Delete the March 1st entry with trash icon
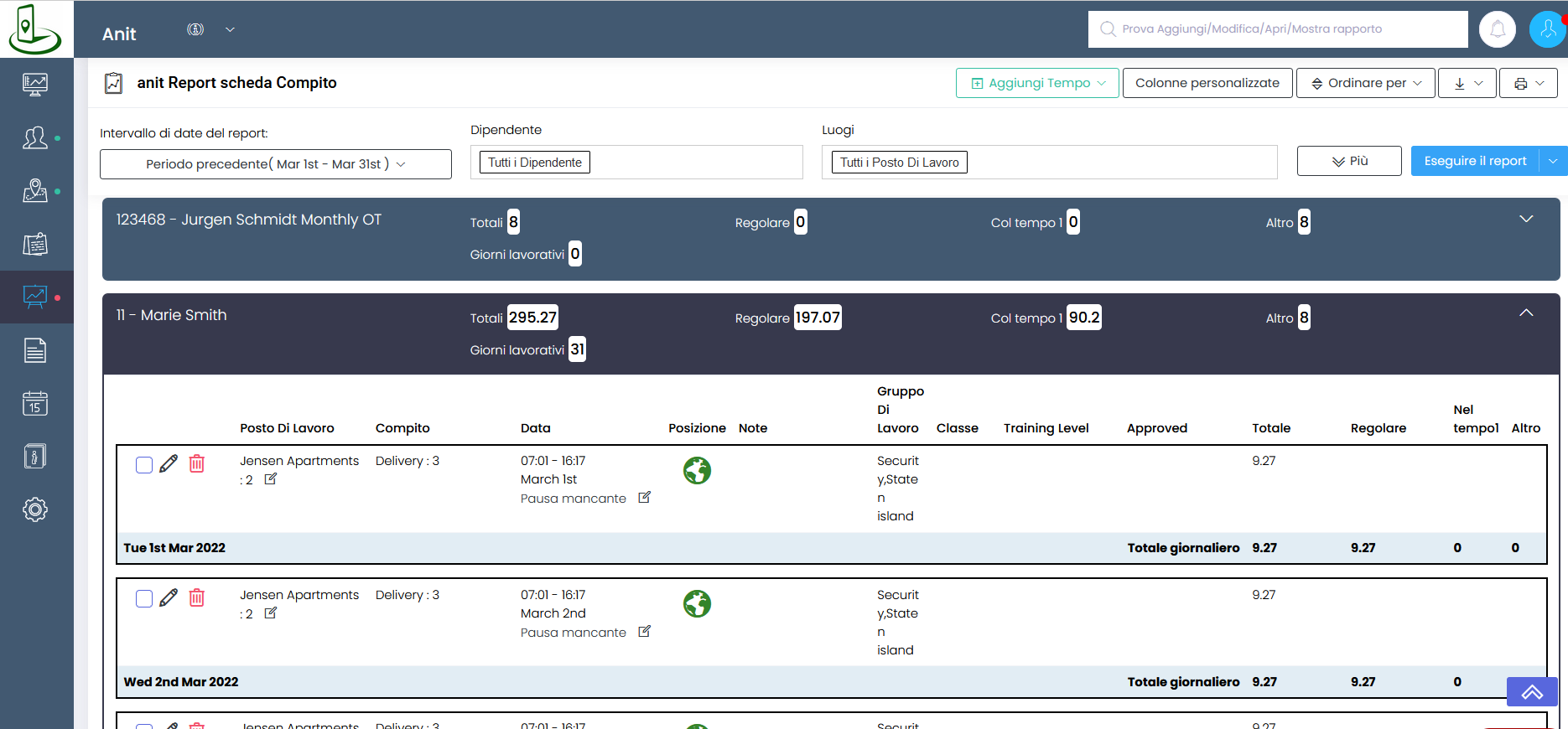1568x729 pixels. [197, 463]
